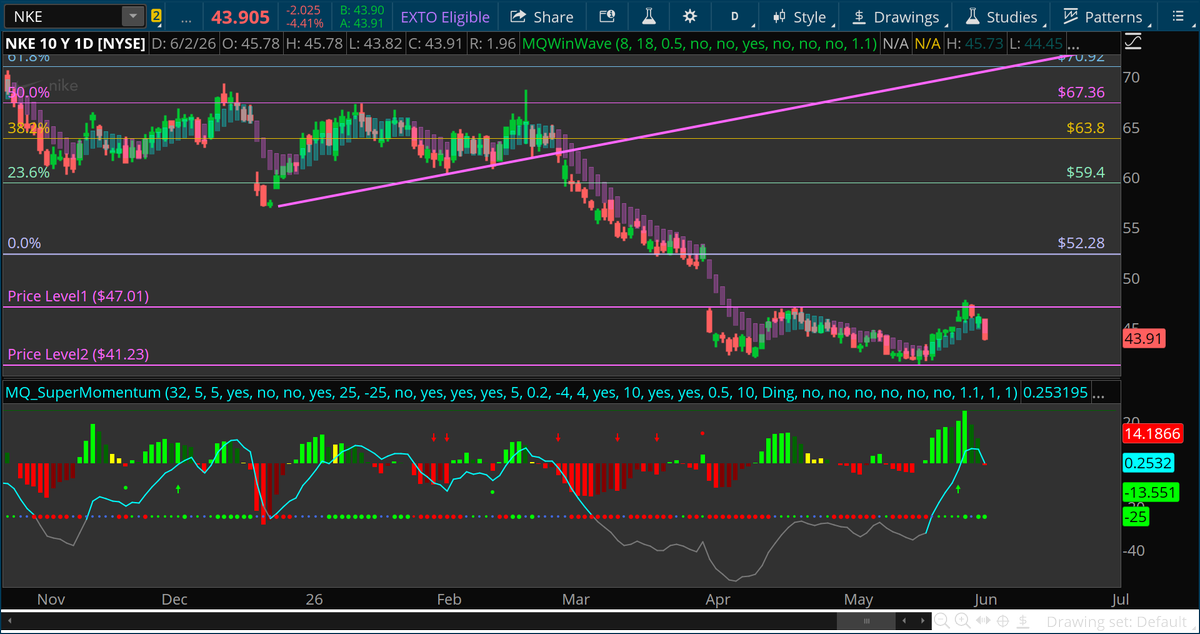Click the $63.8 Fibonacci price label
This screenshot has width=1200, height=634.
1085,128
